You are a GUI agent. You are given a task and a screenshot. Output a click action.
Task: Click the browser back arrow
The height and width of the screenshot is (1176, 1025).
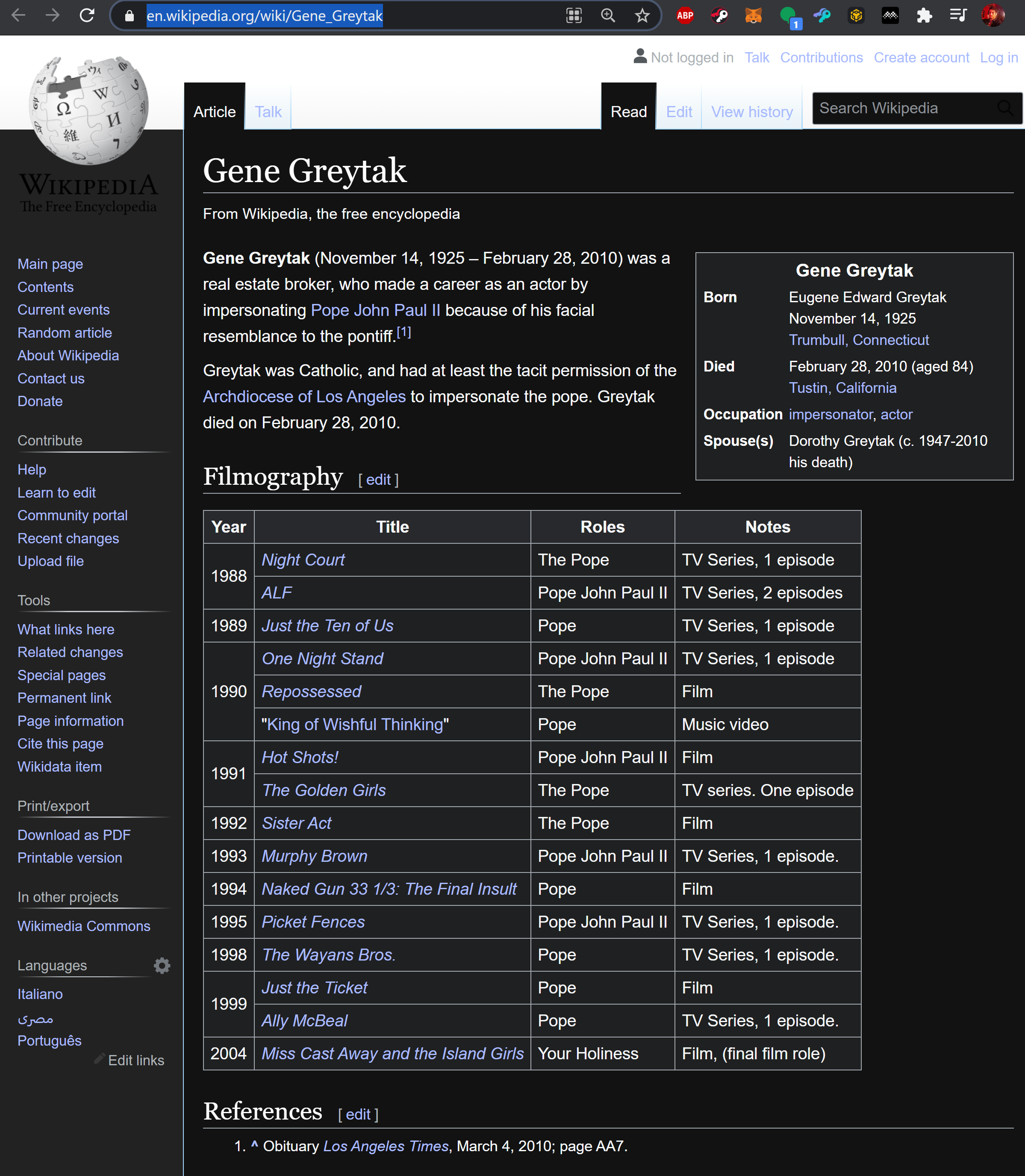tap(19, 15)
